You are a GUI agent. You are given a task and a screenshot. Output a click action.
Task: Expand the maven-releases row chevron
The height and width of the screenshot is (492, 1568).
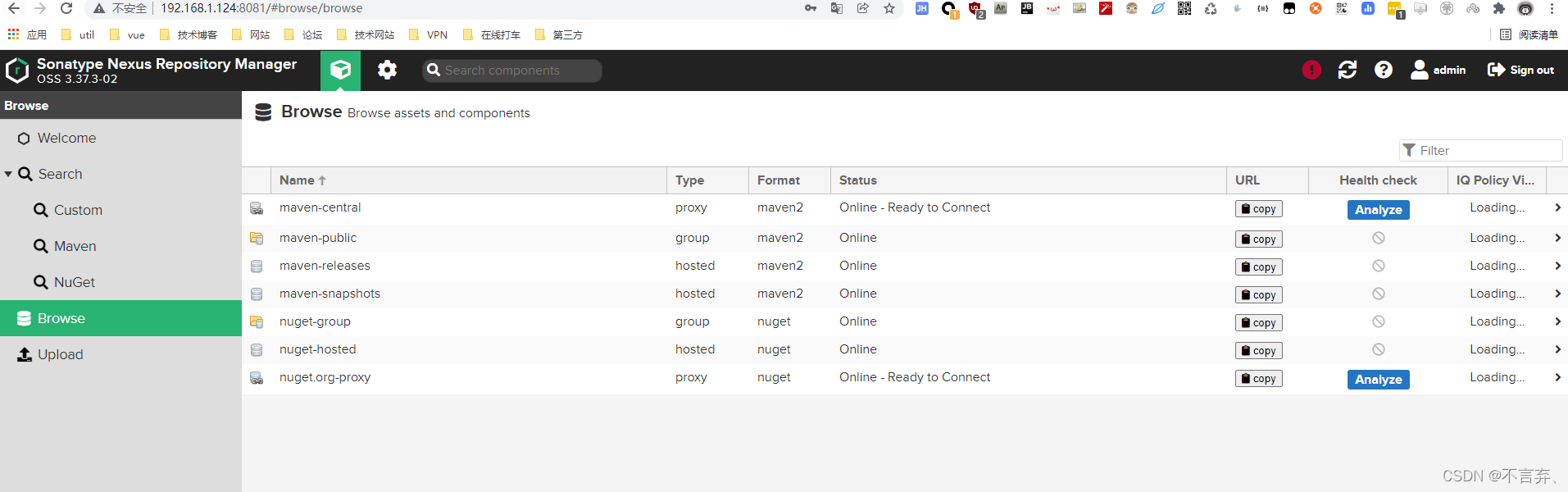[1557, 266]
